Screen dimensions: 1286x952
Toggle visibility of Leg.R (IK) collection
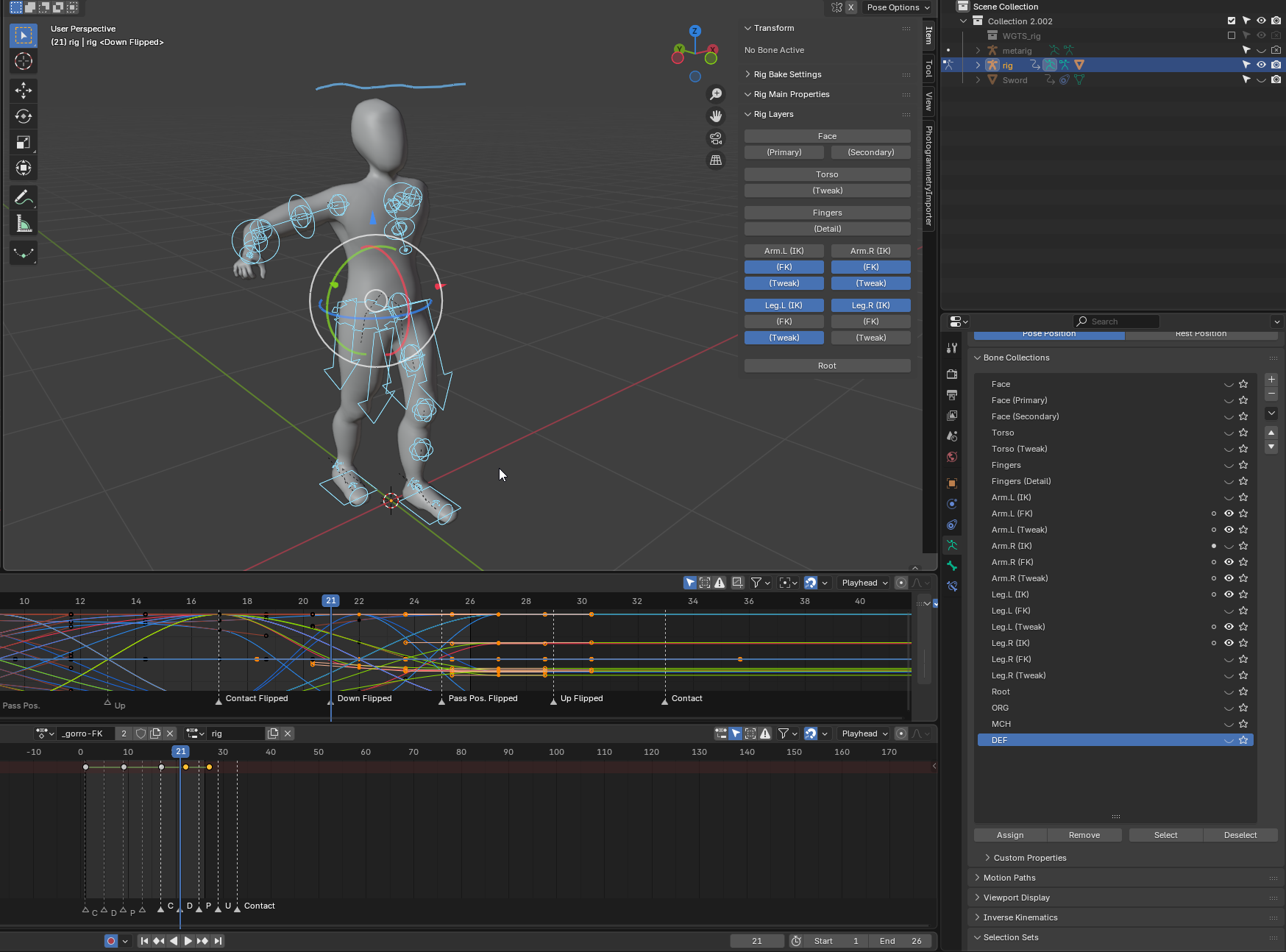[x=1229, y=643]
